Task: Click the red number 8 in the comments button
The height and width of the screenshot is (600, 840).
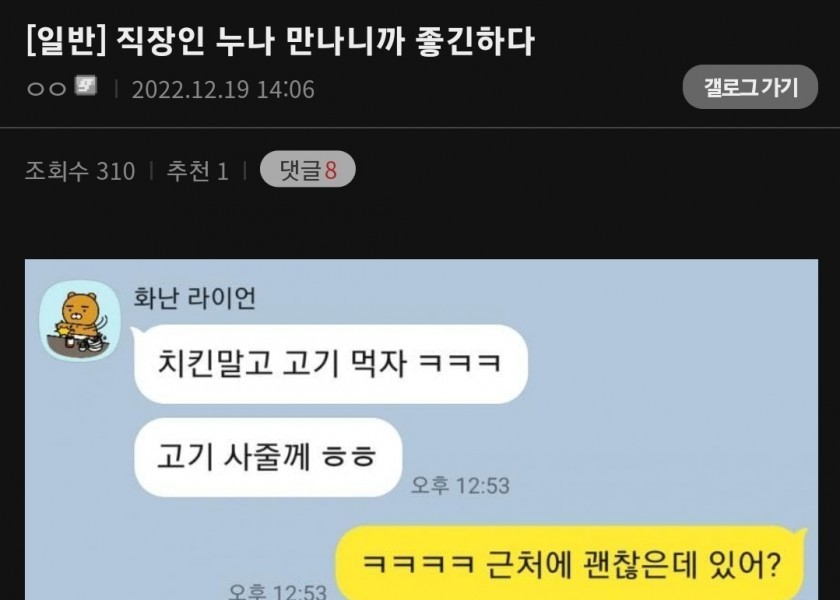Action: pos(331,170)
